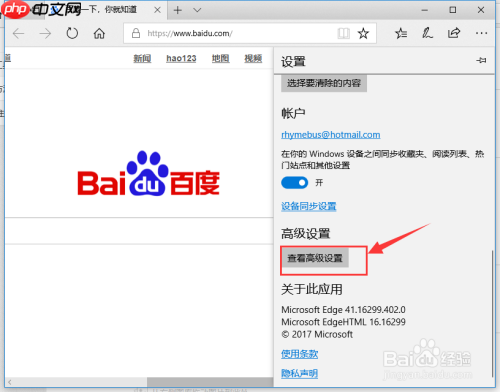This screenshot has height=392, width=500.
Task: Click the browser back arrow
Action: click(19, 33)
